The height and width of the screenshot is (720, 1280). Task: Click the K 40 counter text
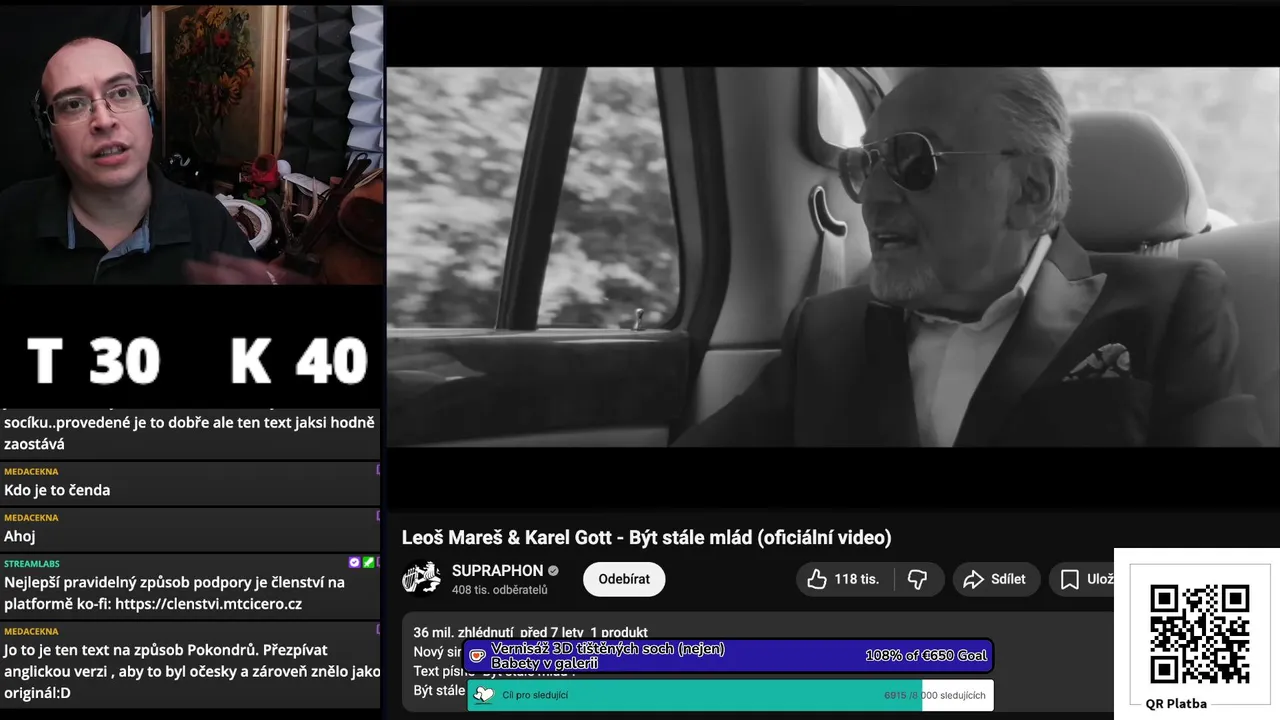pos(299,361)
